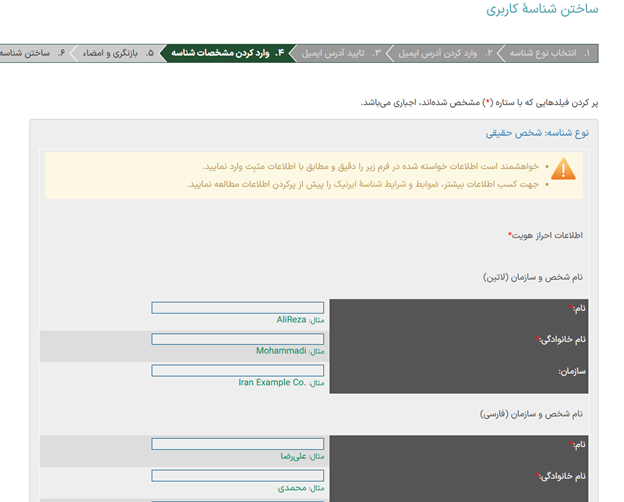The width and height of the screenshot is (624, 502).
Task: Click the page title ساختن شناسهٔ کاربری
Action: [x=542, y=9]
